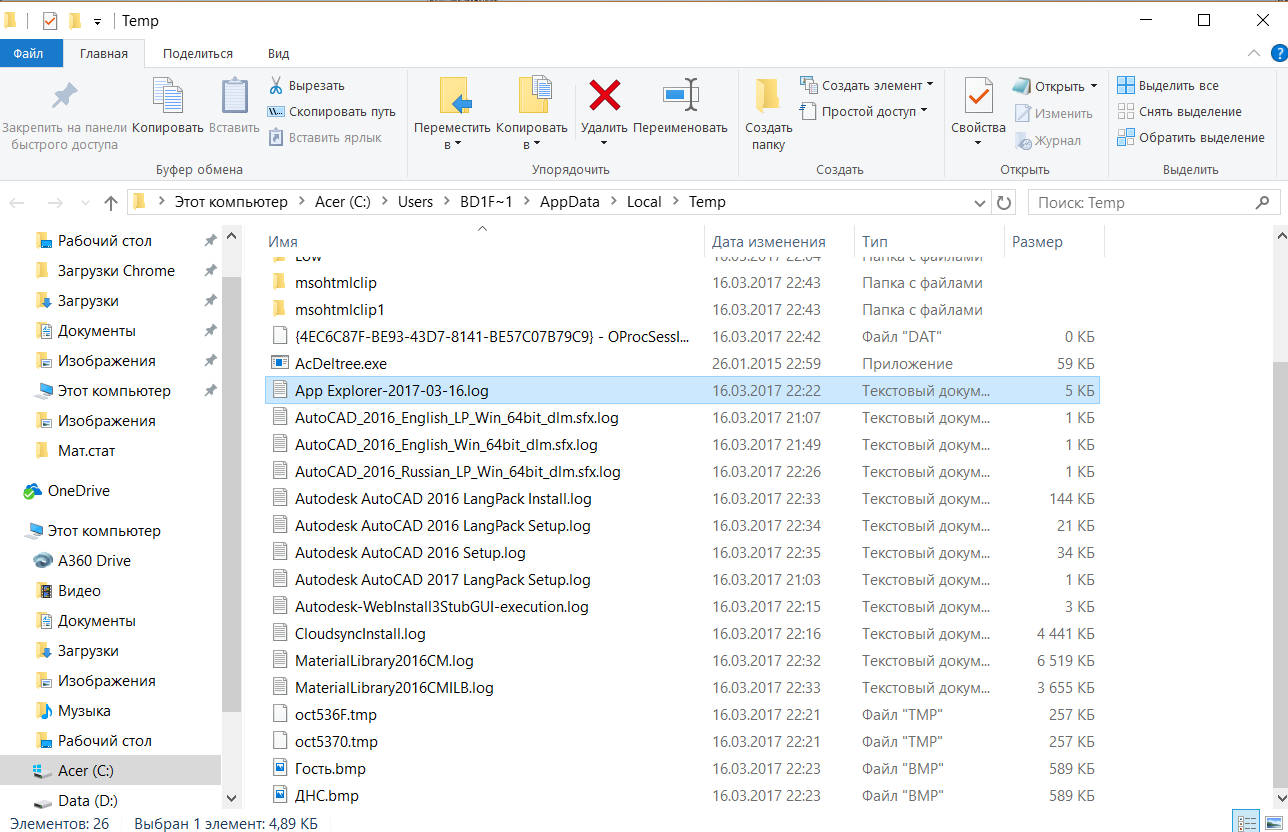The height and width of the screenshot is (832, 1288).
Task: Click the Копировать clipboard icon
Action: [167, 96]
